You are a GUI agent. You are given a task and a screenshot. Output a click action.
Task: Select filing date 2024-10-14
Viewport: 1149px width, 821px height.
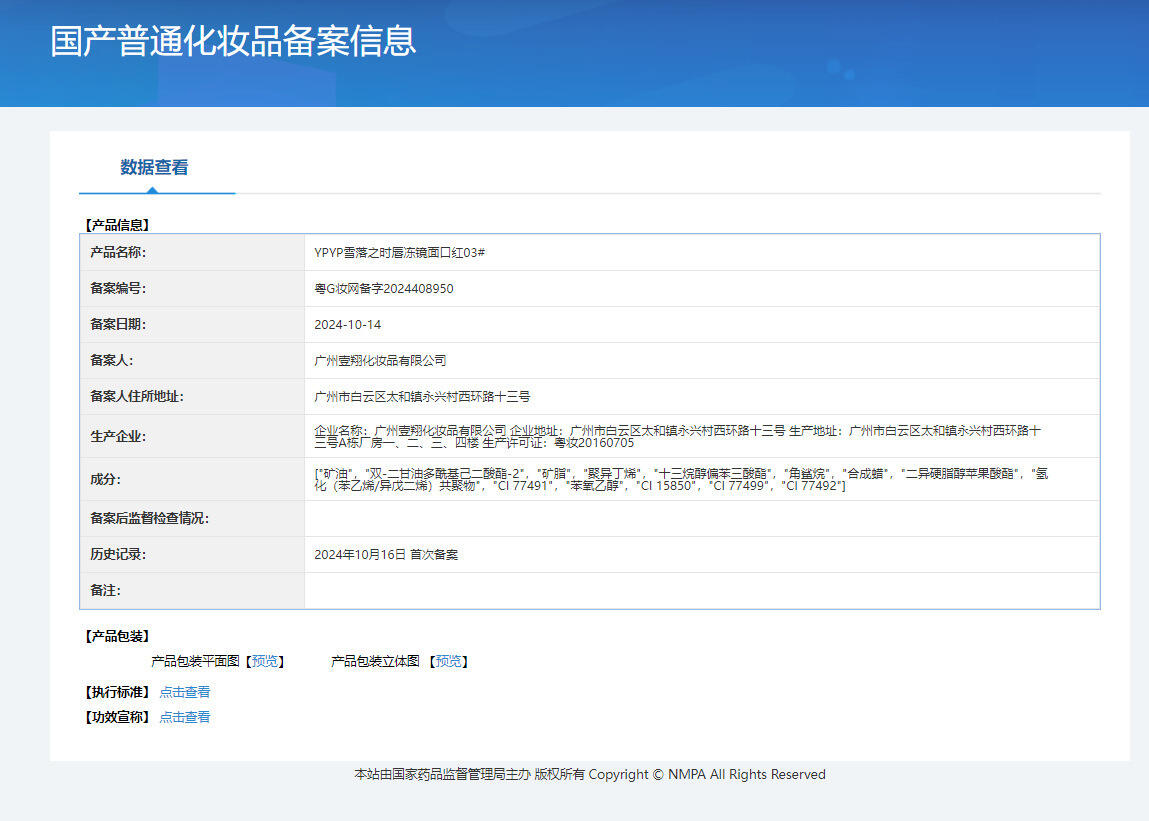347,324
